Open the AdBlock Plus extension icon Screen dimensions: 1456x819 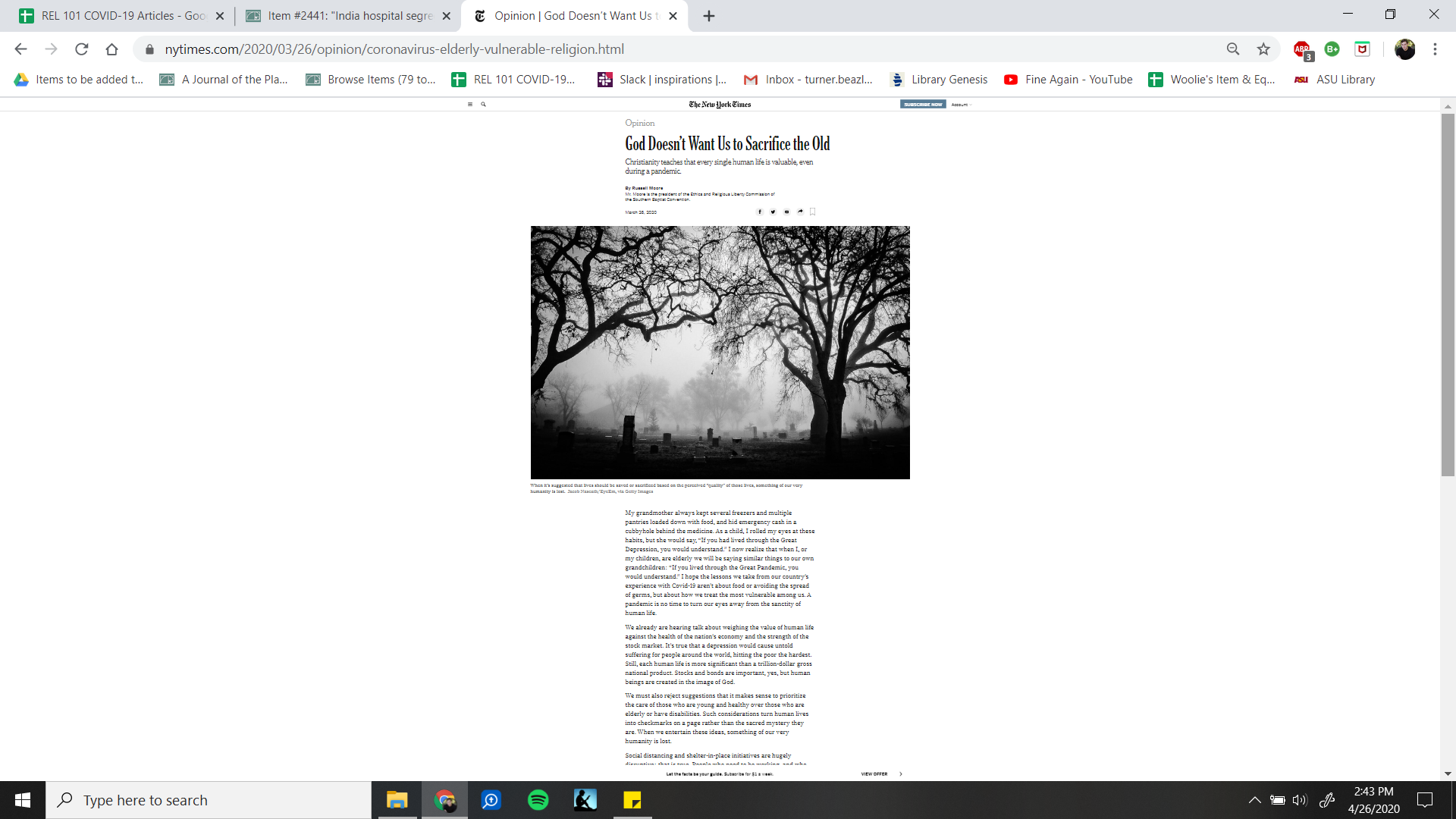[1302, 49]
